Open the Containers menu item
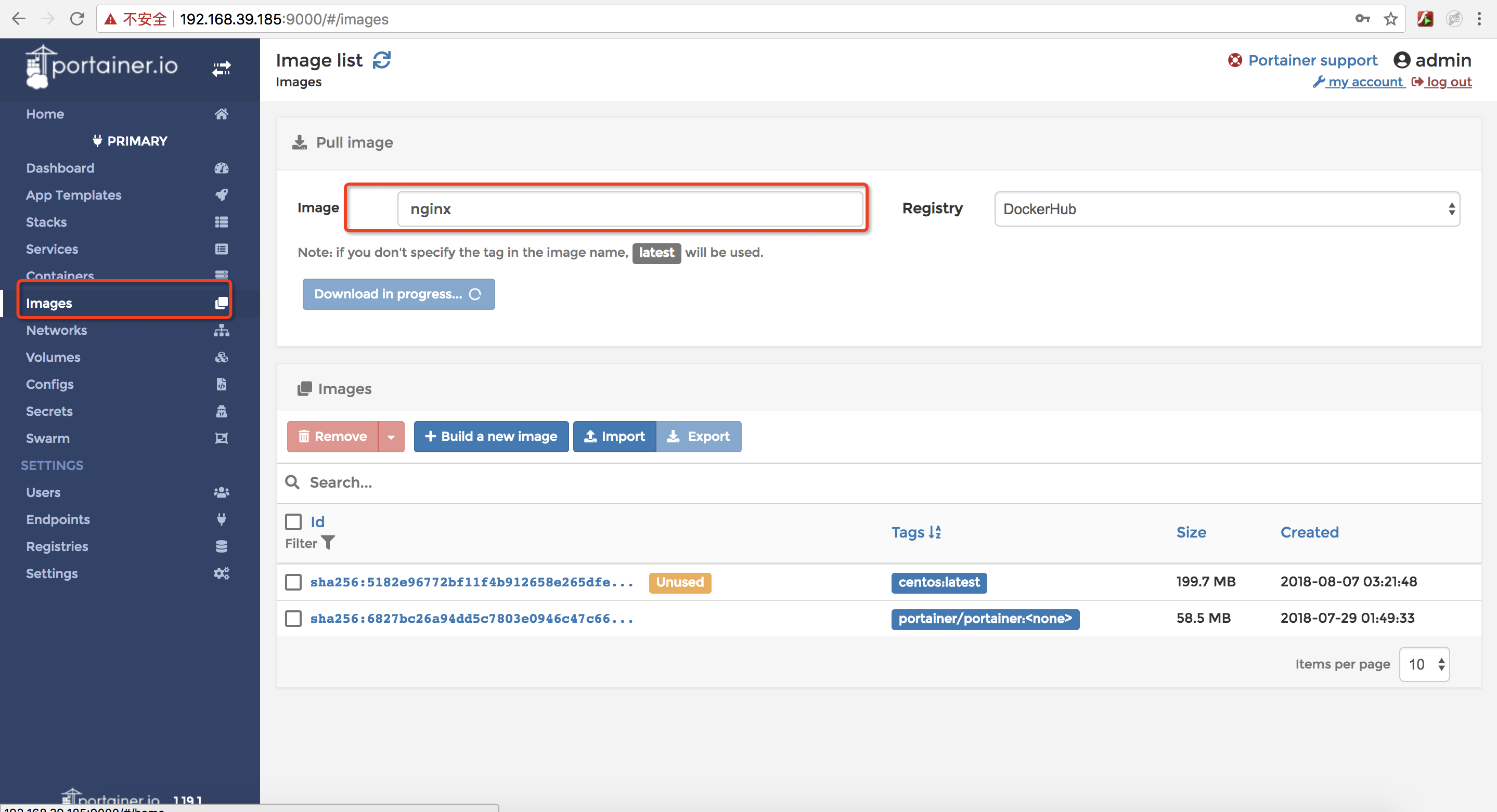Viewport: 1497px width, 812px height. (x=60, y=275)
